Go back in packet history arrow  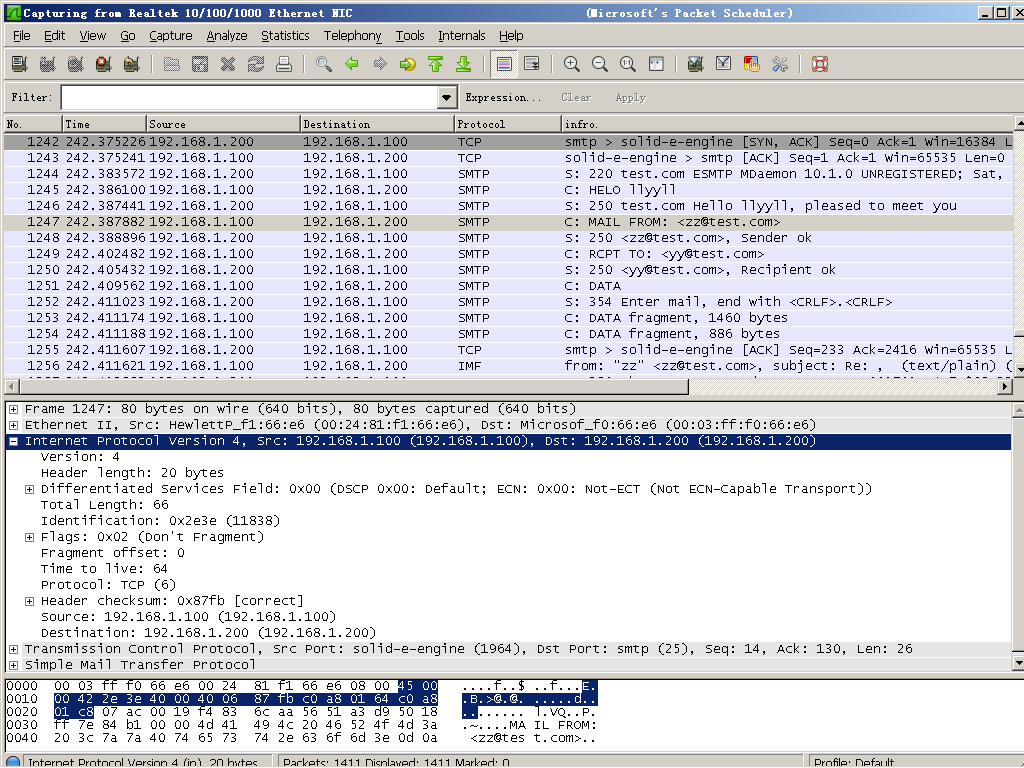352,64
